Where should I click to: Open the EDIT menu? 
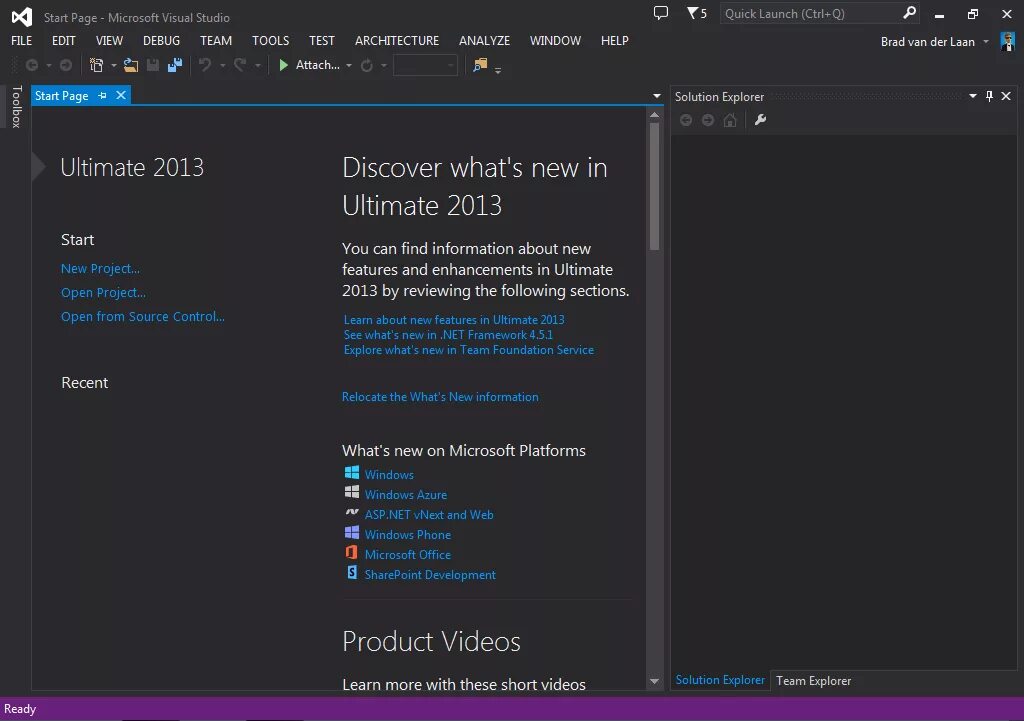[x=63, y=40]
